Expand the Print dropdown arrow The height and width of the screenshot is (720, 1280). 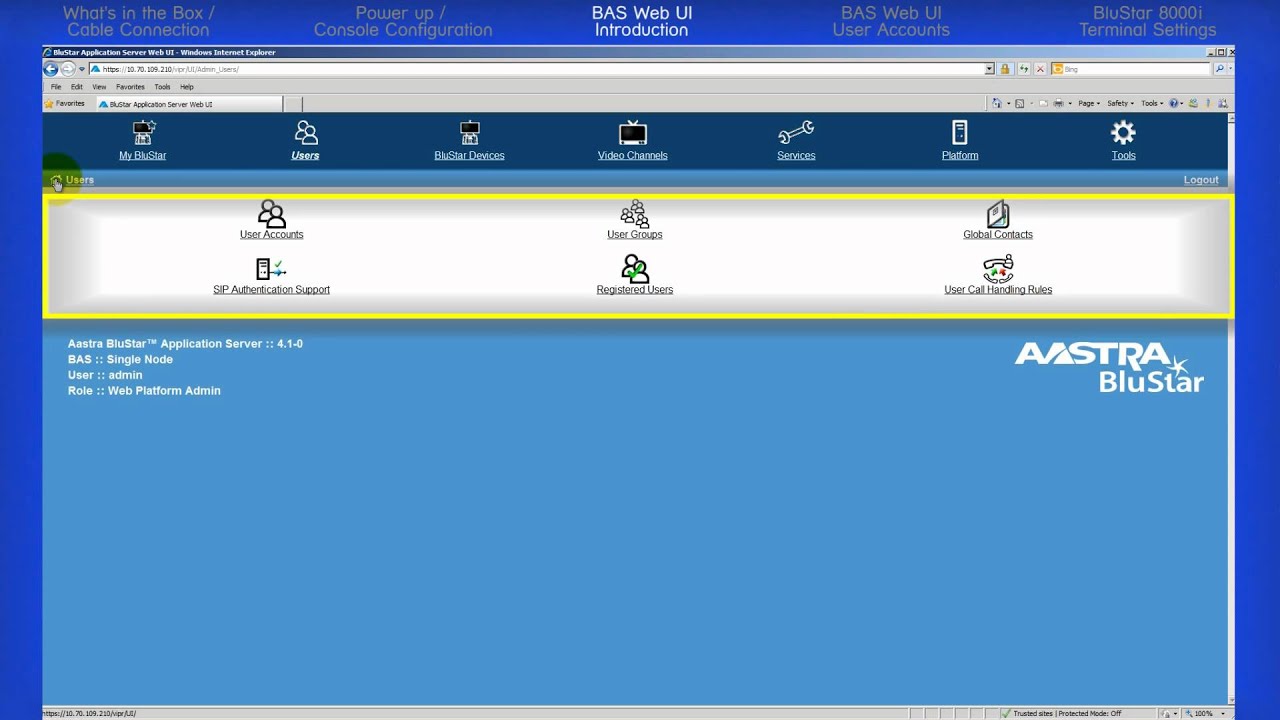pos(1069,103)
